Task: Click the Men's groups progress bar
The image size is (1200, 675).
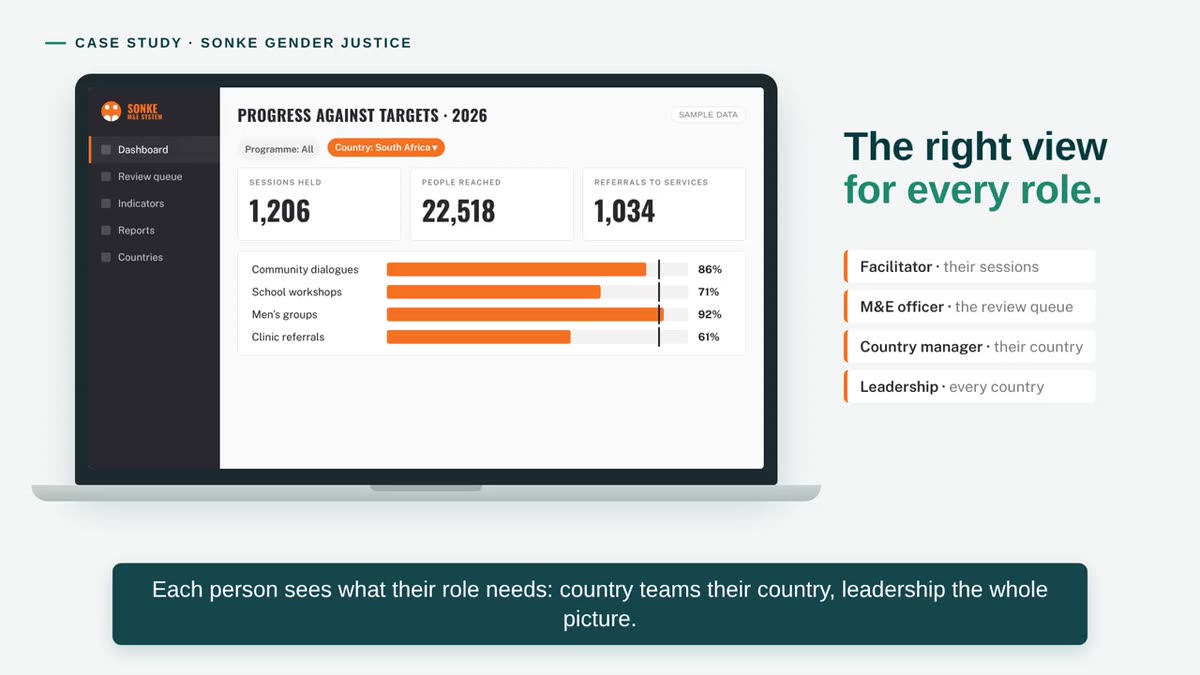Action: tap(537, 315)
